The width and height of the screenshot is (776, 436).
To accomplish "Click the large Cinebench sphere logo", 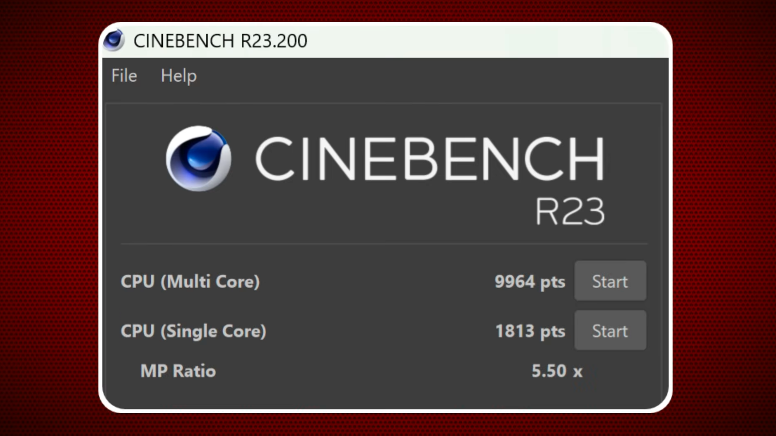I will click(198, 158).
